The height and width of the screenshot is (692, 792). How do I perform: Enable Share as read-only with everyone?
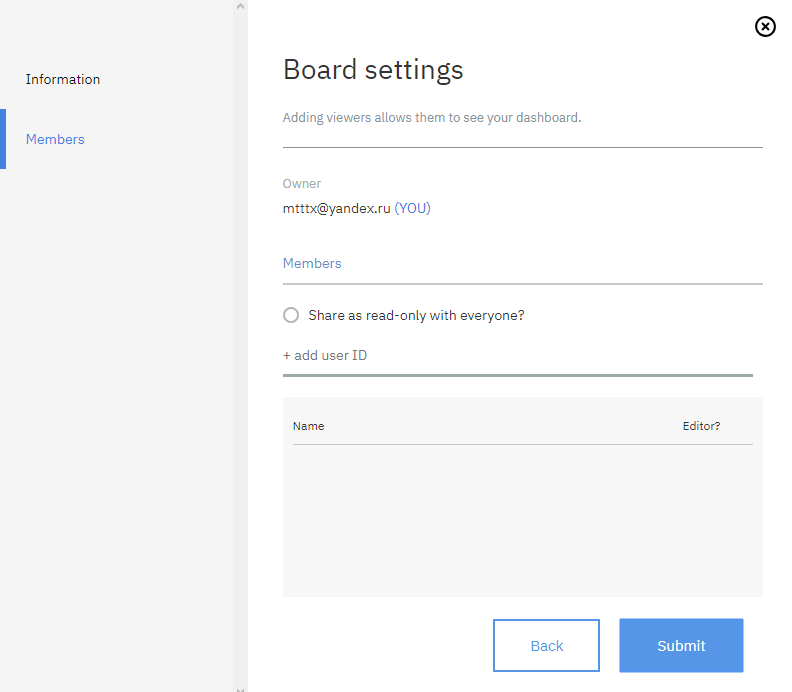(x=291, y=315)
